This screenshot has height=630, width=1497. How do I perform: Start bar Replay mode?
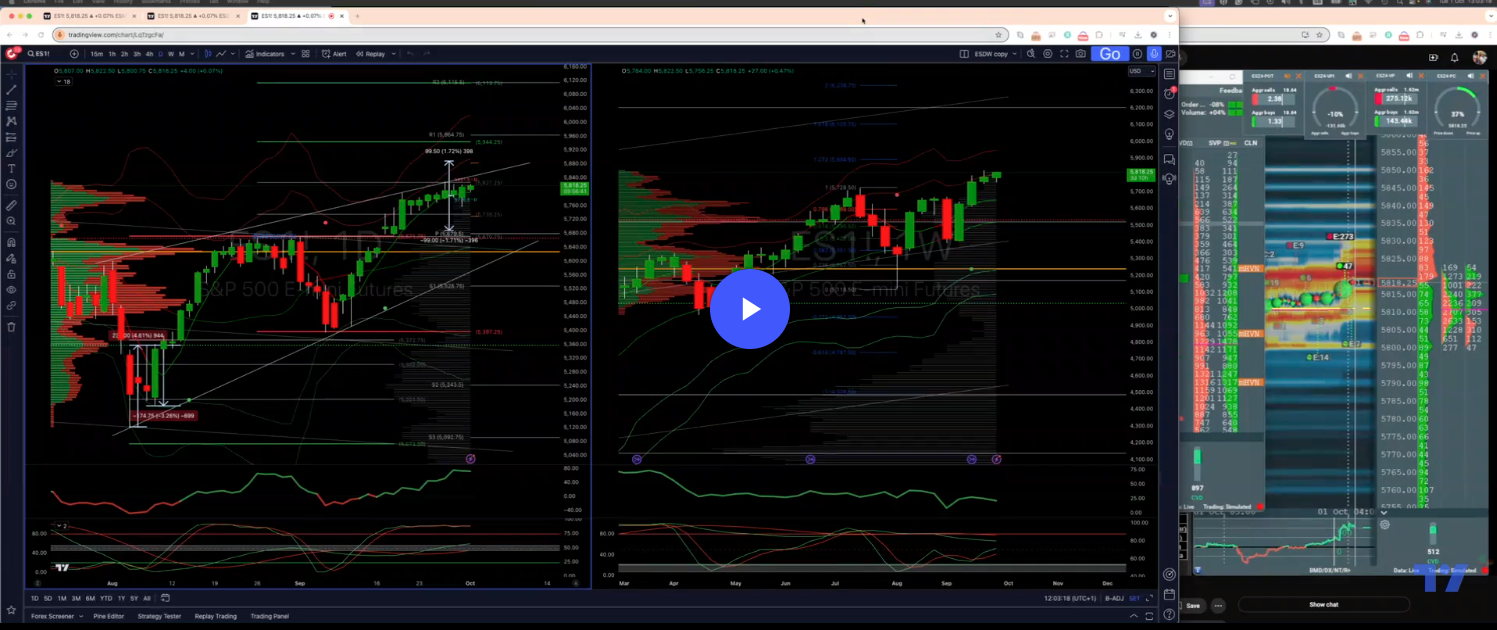[x=370, y=54]
